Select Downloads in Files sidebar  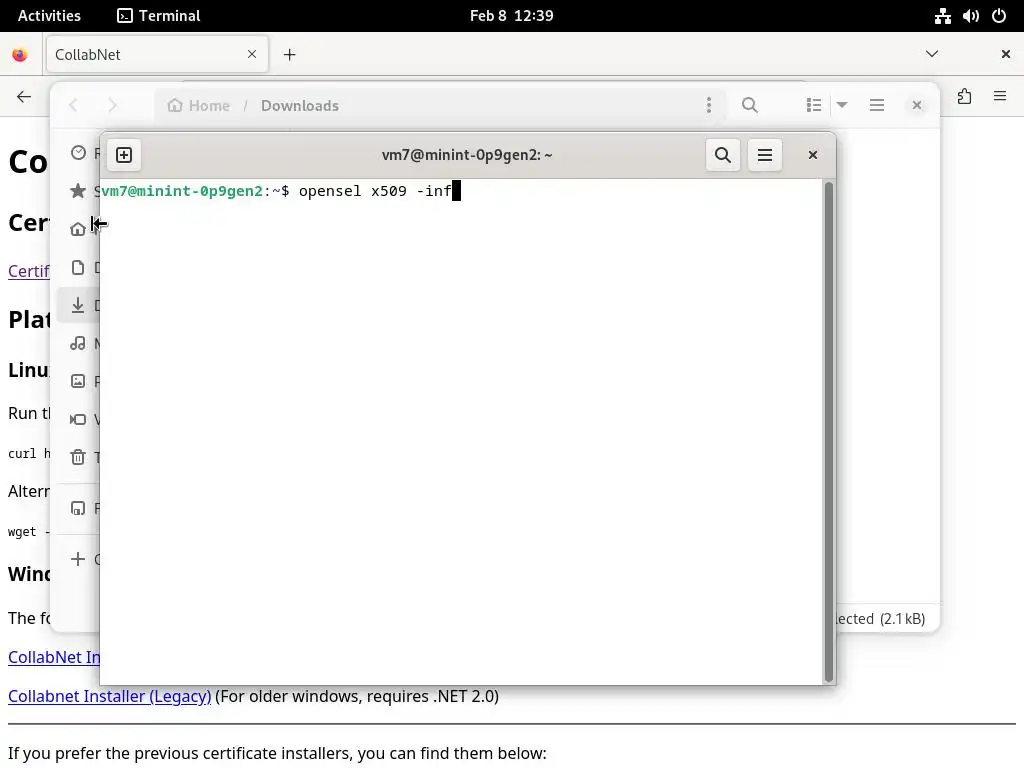[x=78, y=305]
